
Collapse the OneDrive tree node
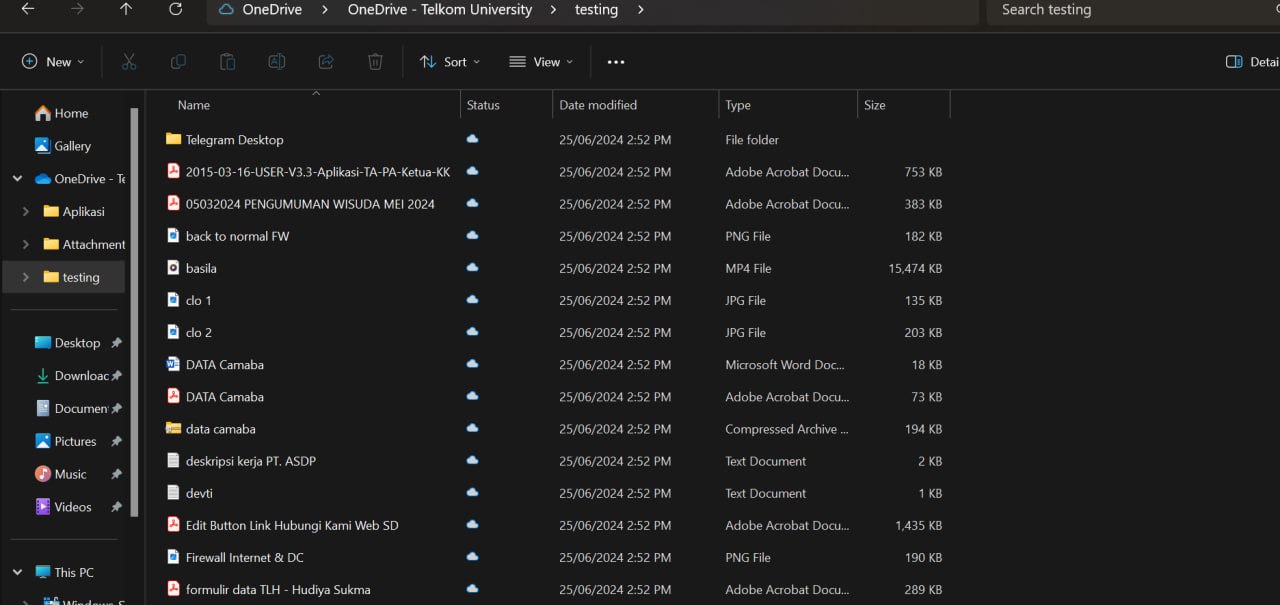[x=17, y=179]
